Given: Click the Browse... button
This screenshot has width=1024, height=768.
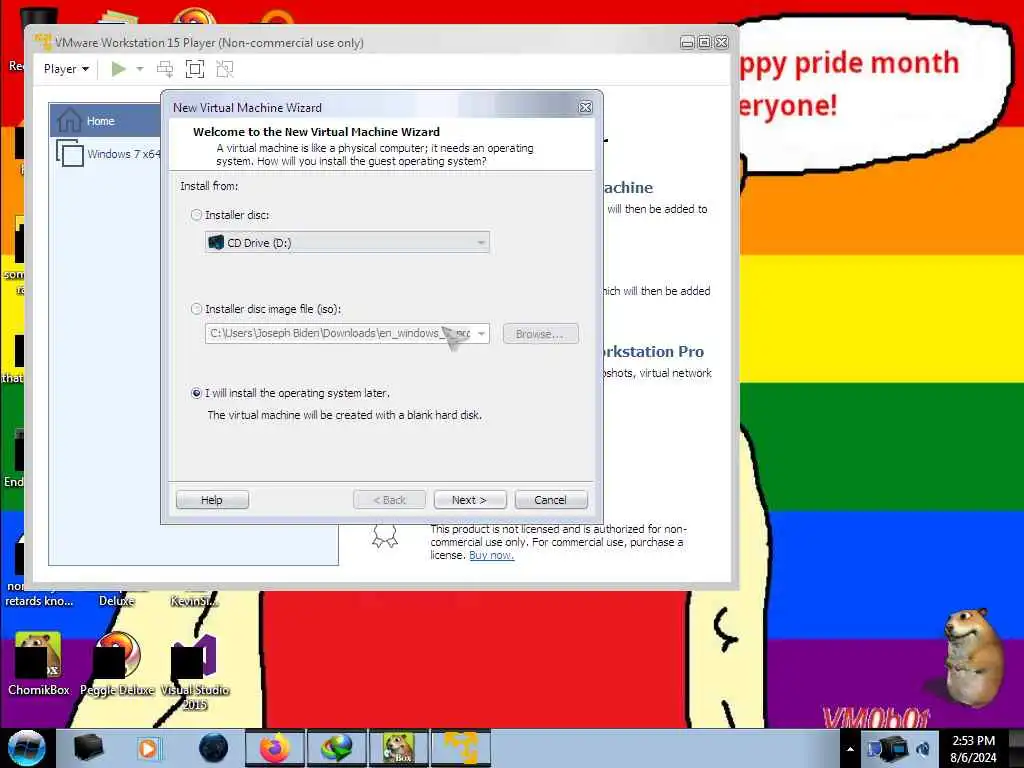Looking at the screenshot, I should [540, 334].
